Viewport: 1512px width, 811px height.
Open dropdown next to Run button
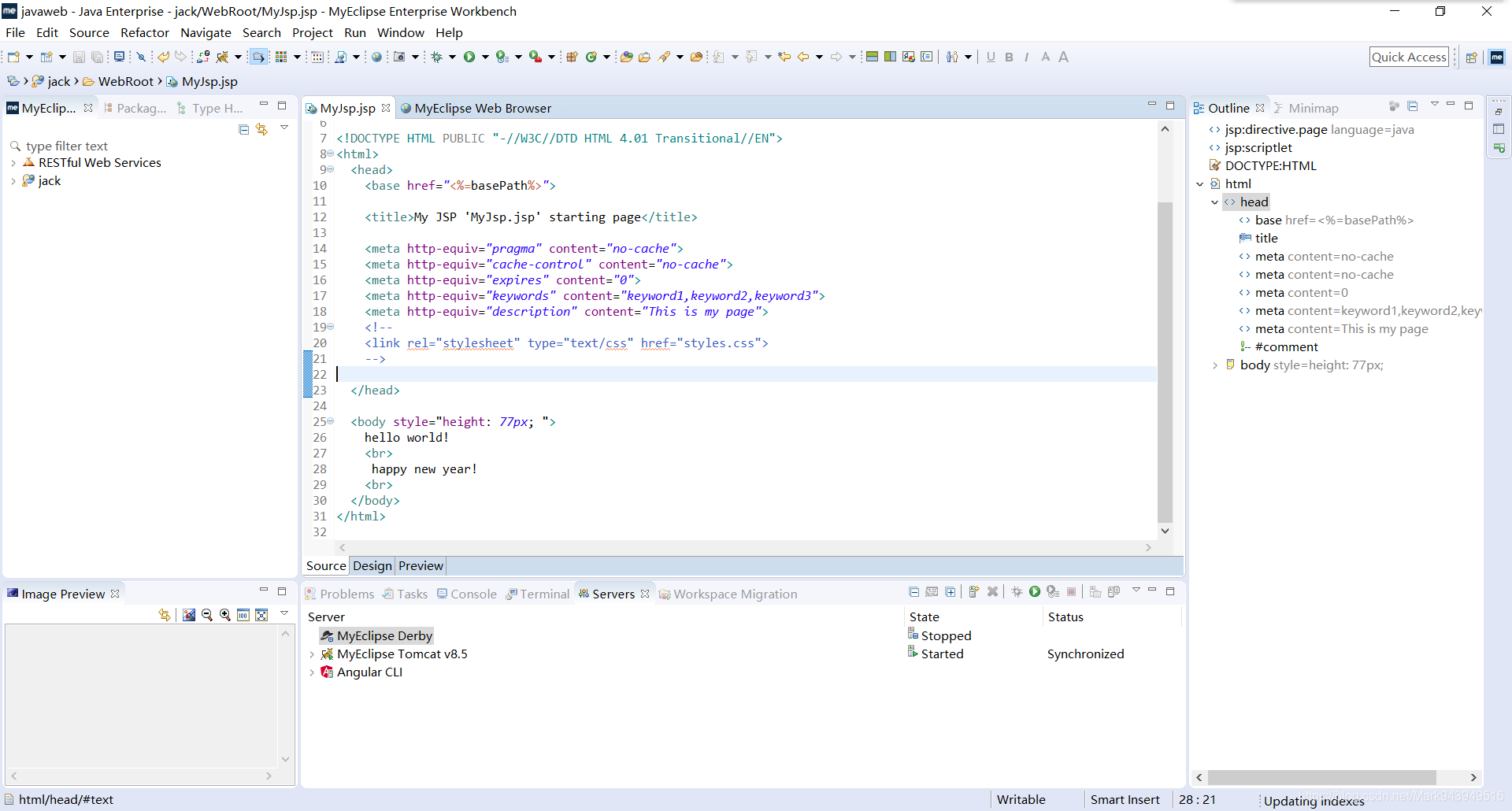click(485, 57)
